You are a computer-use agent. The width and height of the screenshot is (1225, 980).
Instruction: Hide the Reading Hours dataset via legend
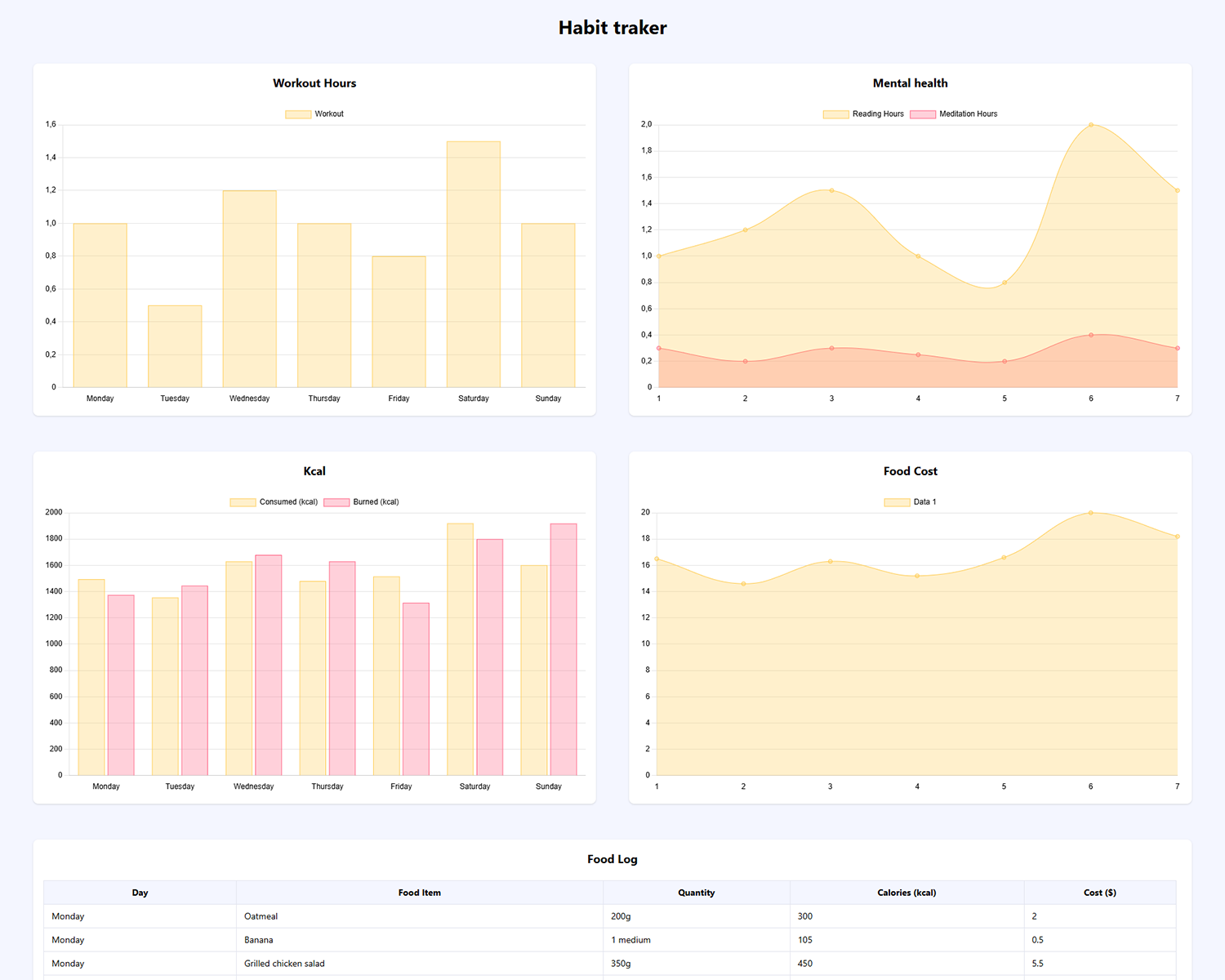click(863, 114)
